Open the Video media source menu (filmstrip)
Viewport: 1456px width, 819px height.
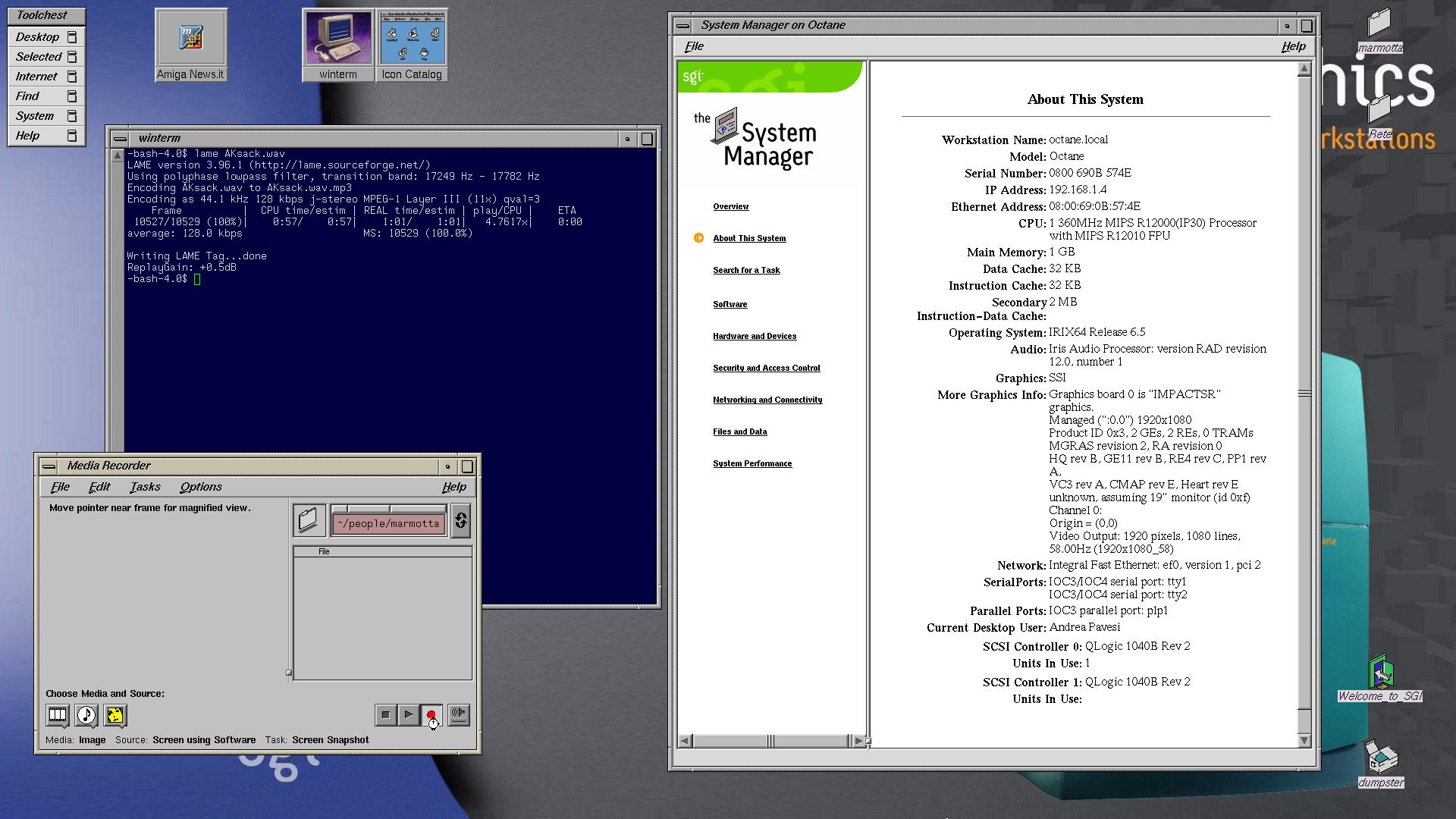pyautogui.click(x=57, y=714)
